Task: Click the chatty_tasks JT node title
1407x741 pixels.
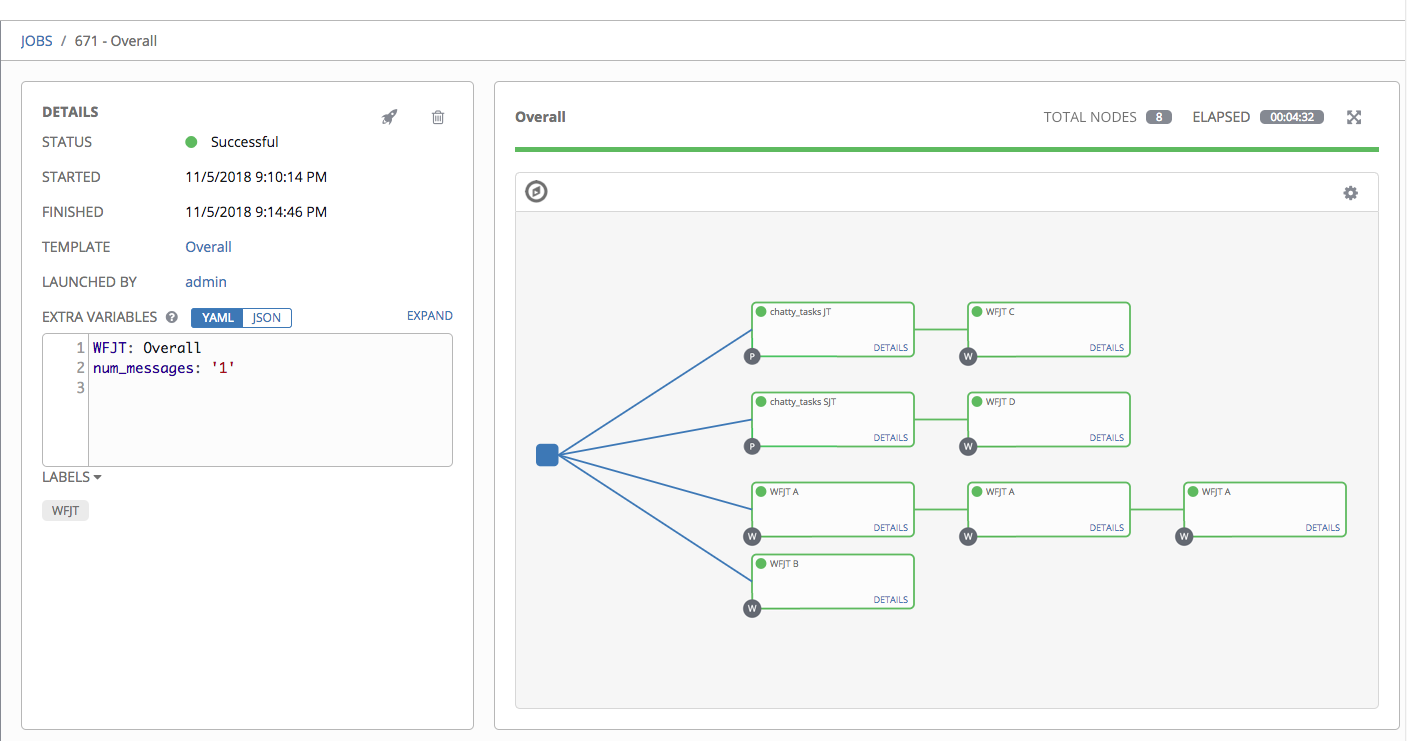Action: point(800,312)
